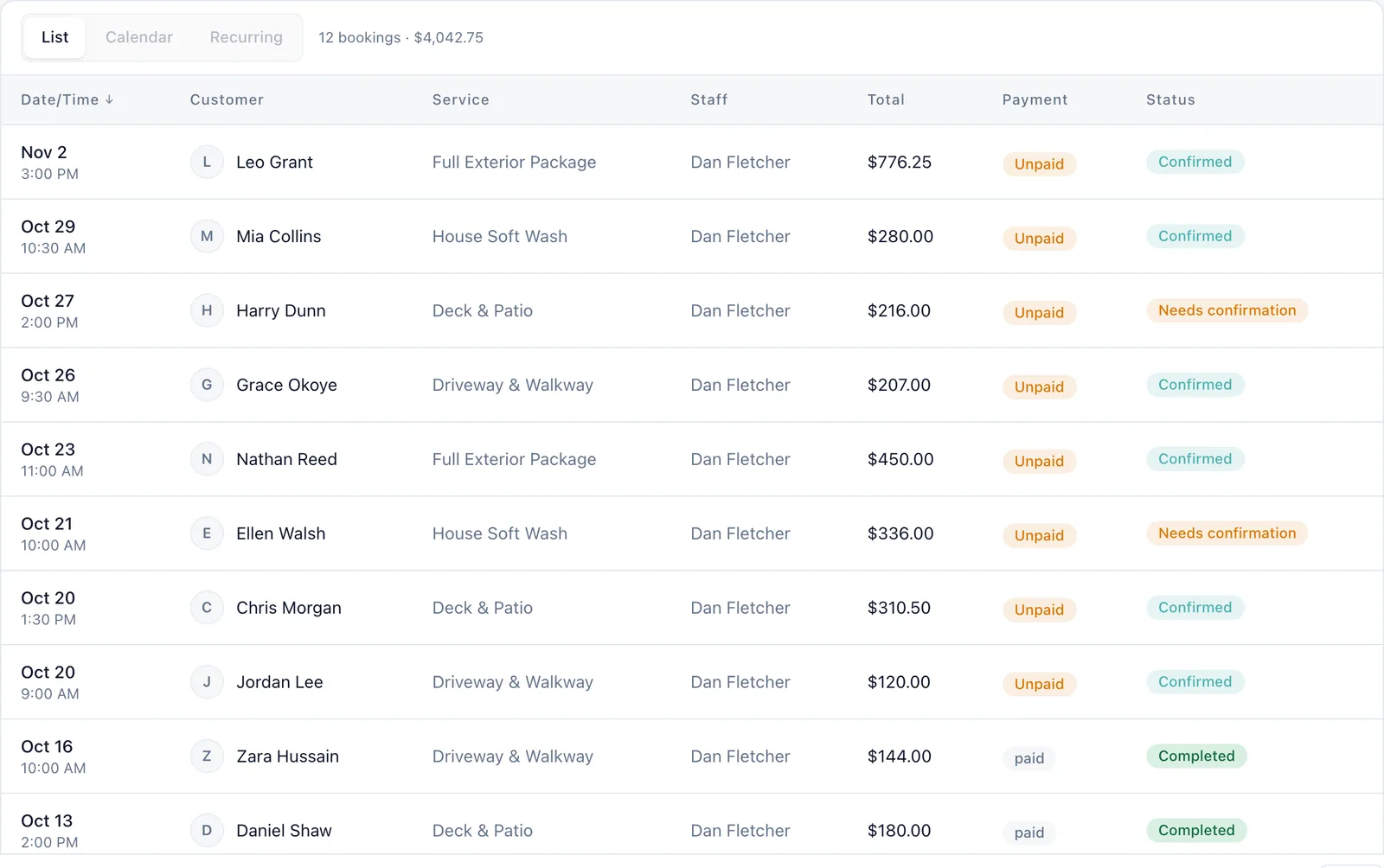
Task: Click the Nov 2 date cell
Action: tap(49, 162)
